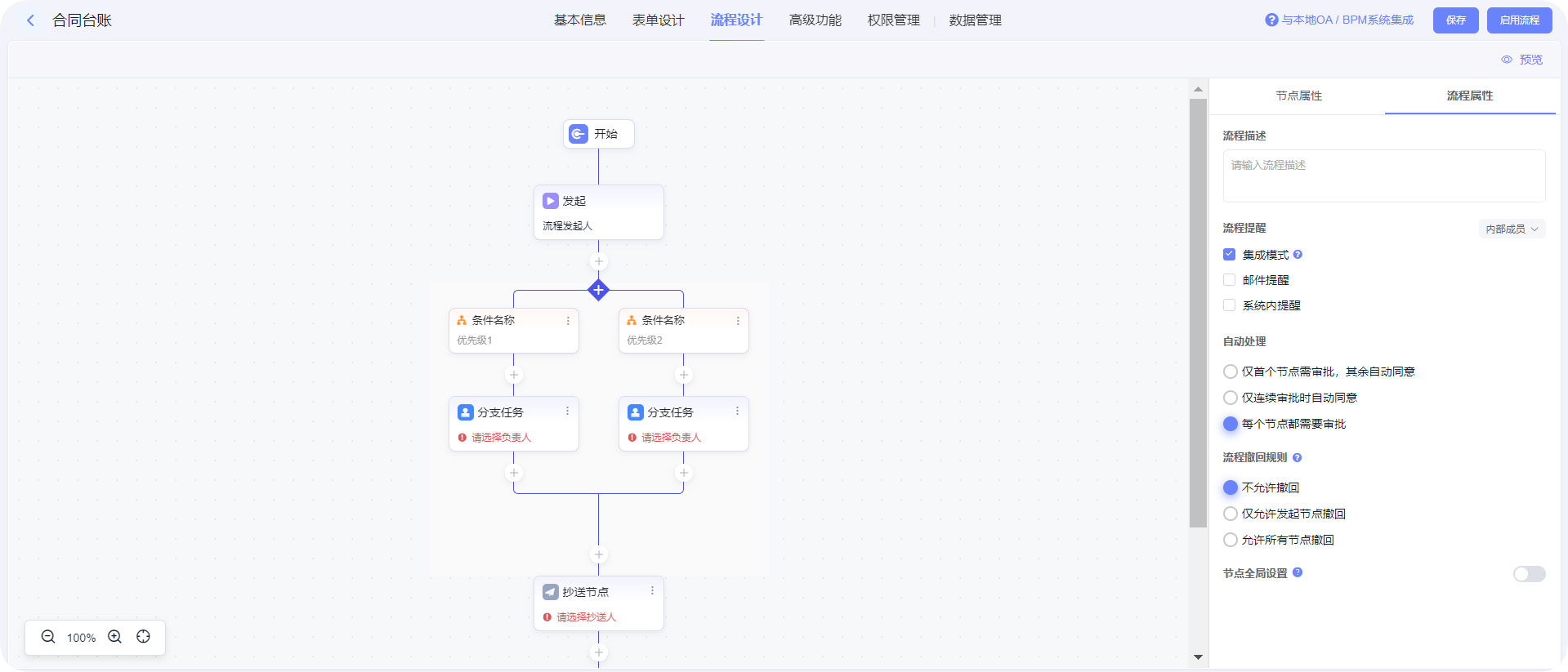This screenshot has height=672, width=1568.
Task: Click the zoom out magnifier icon
Action: coord(48,637)
